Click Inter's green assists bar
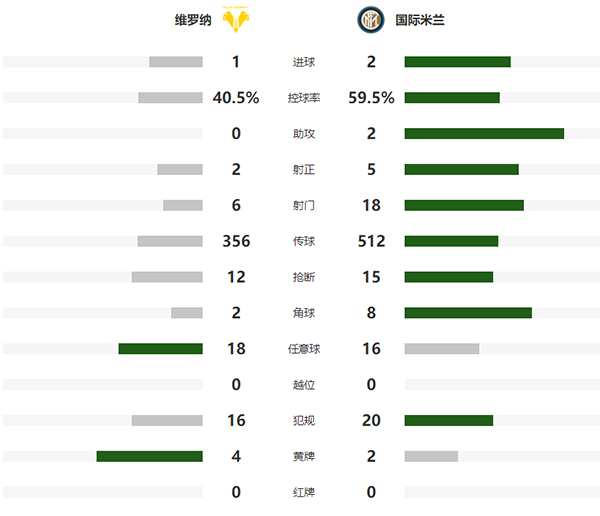 pos(484,134)
